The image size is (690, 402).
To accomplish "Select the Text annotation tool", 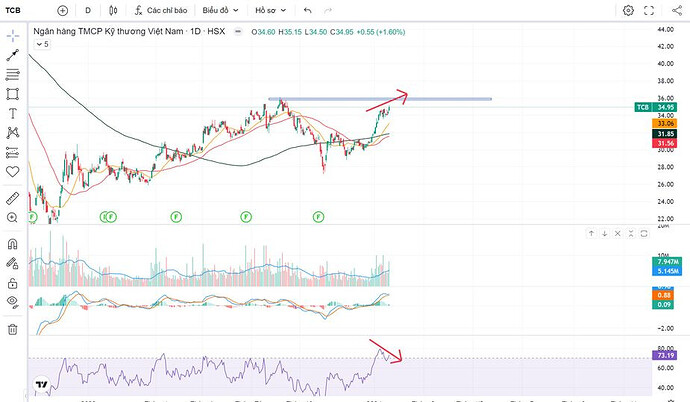I will click(13, 113).
